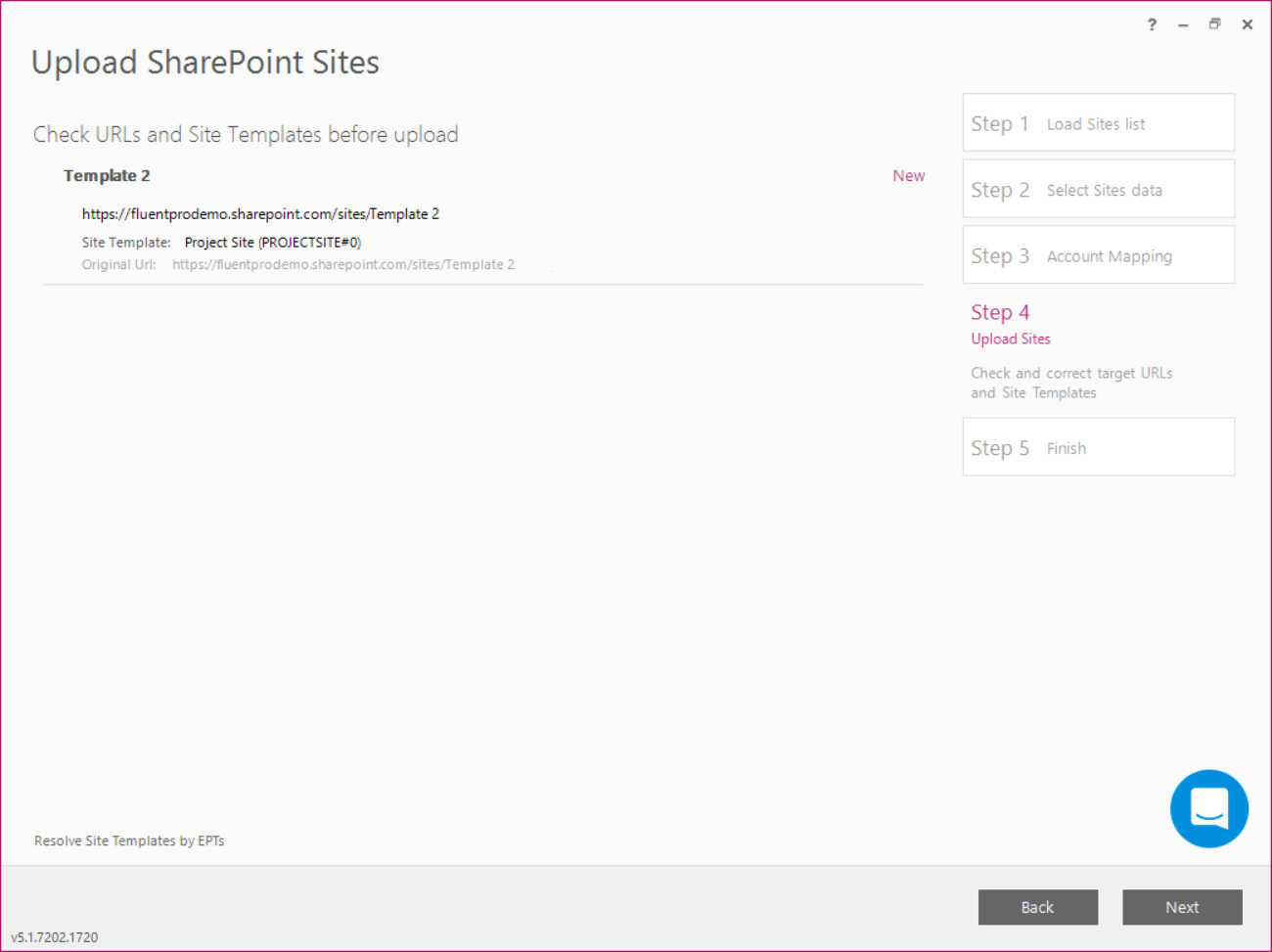Edit the target URL for Template 2

pyautogui.click(x=260, y=213)
